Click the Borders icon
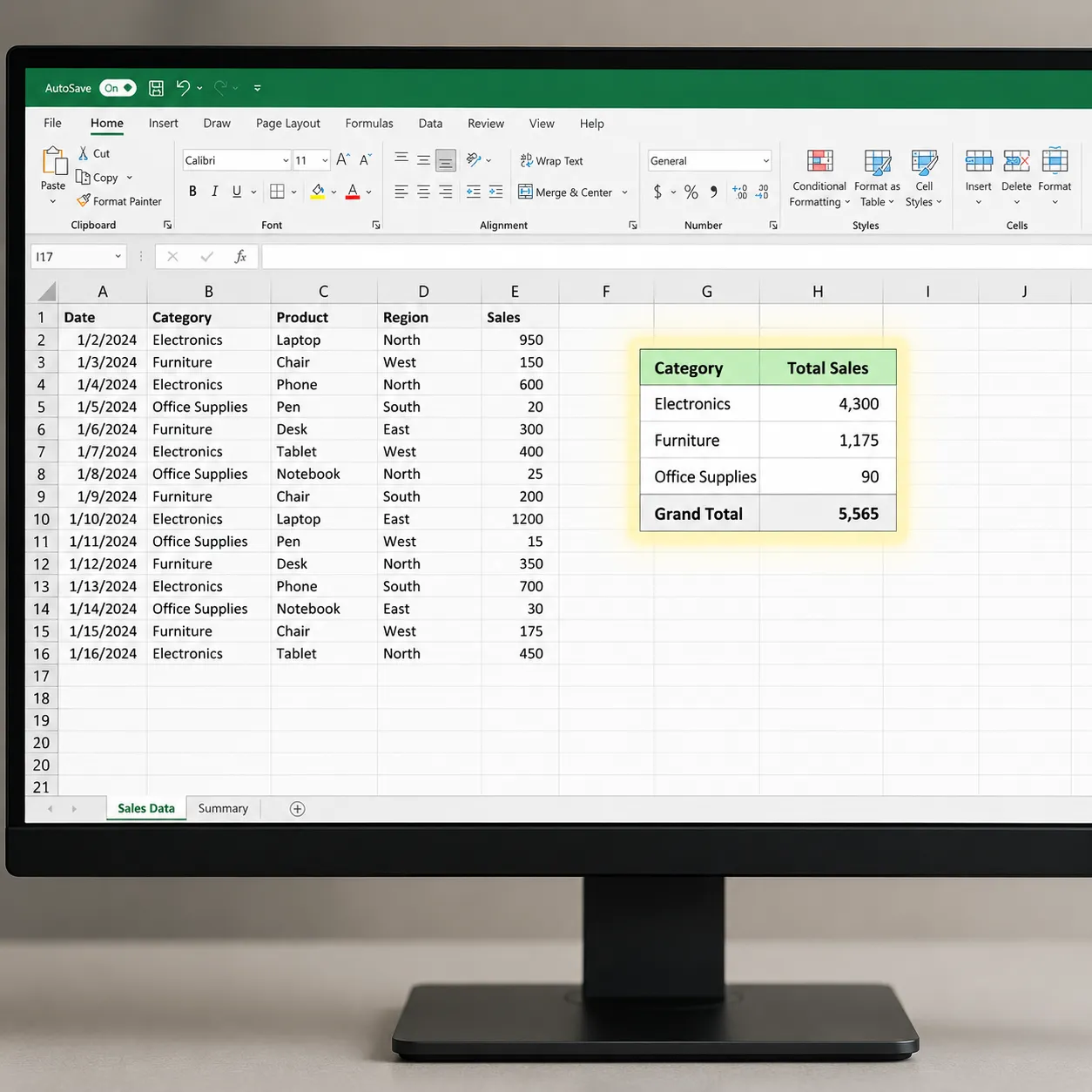The image size is (1092, 1092). (277, 192)
